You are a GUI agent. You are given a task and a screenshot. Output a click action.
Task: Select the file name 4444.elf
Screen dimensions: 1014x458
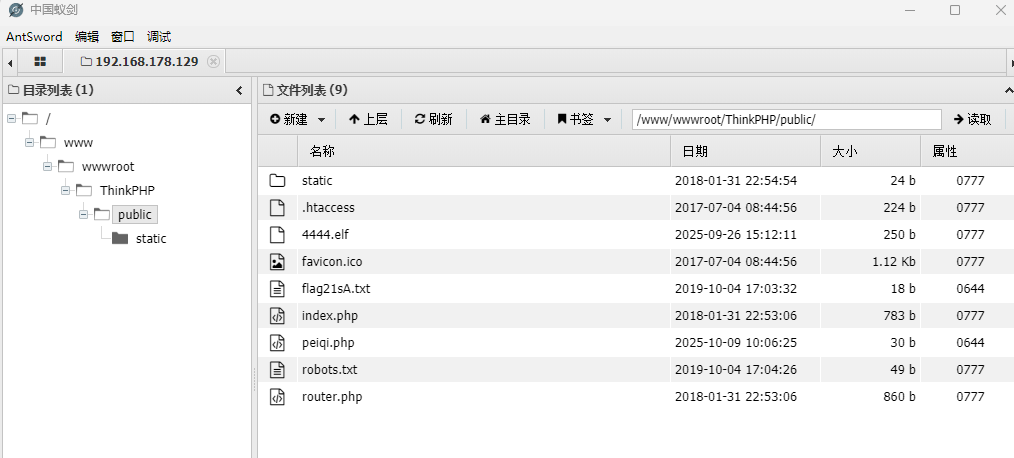point(325,234)
